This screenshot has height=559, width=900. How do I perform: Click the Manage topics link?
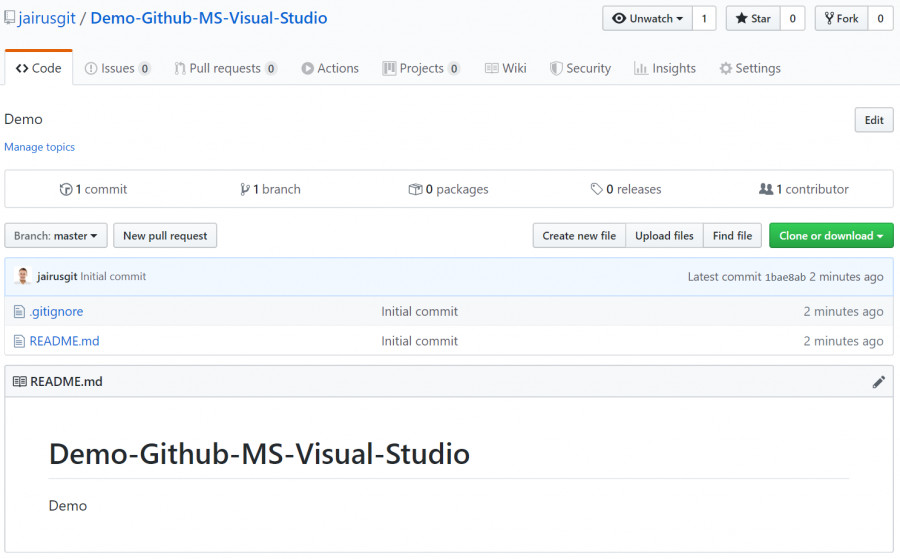(40, 147)
